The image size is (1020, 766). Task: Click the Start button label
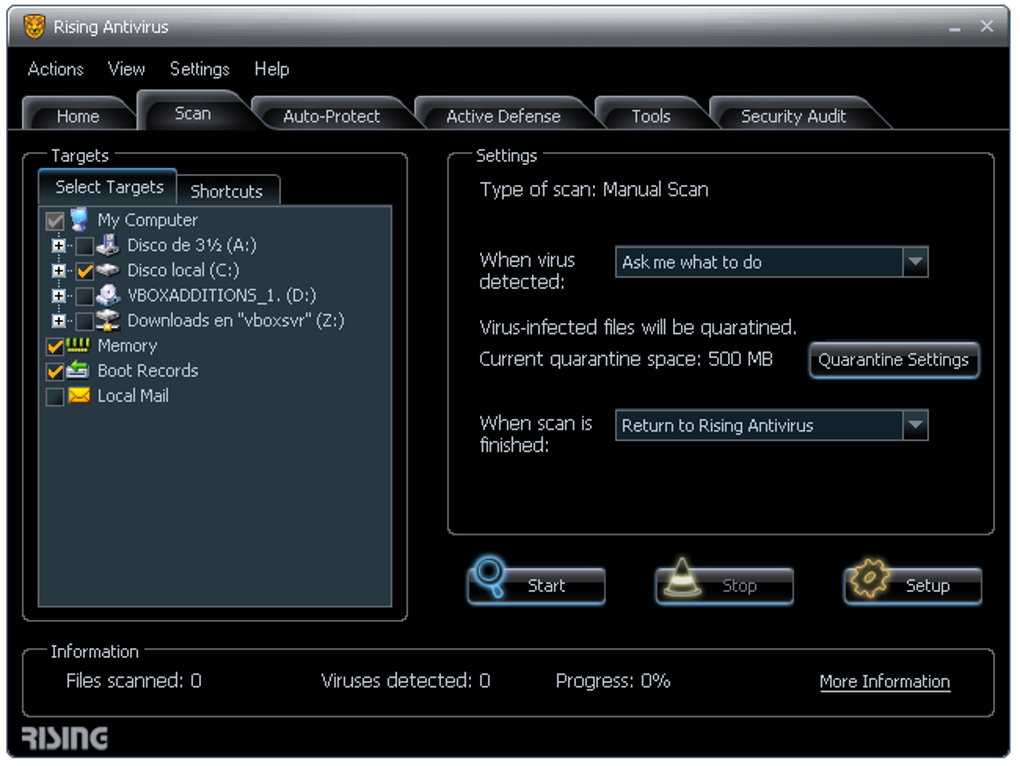(x=546, y=586)
